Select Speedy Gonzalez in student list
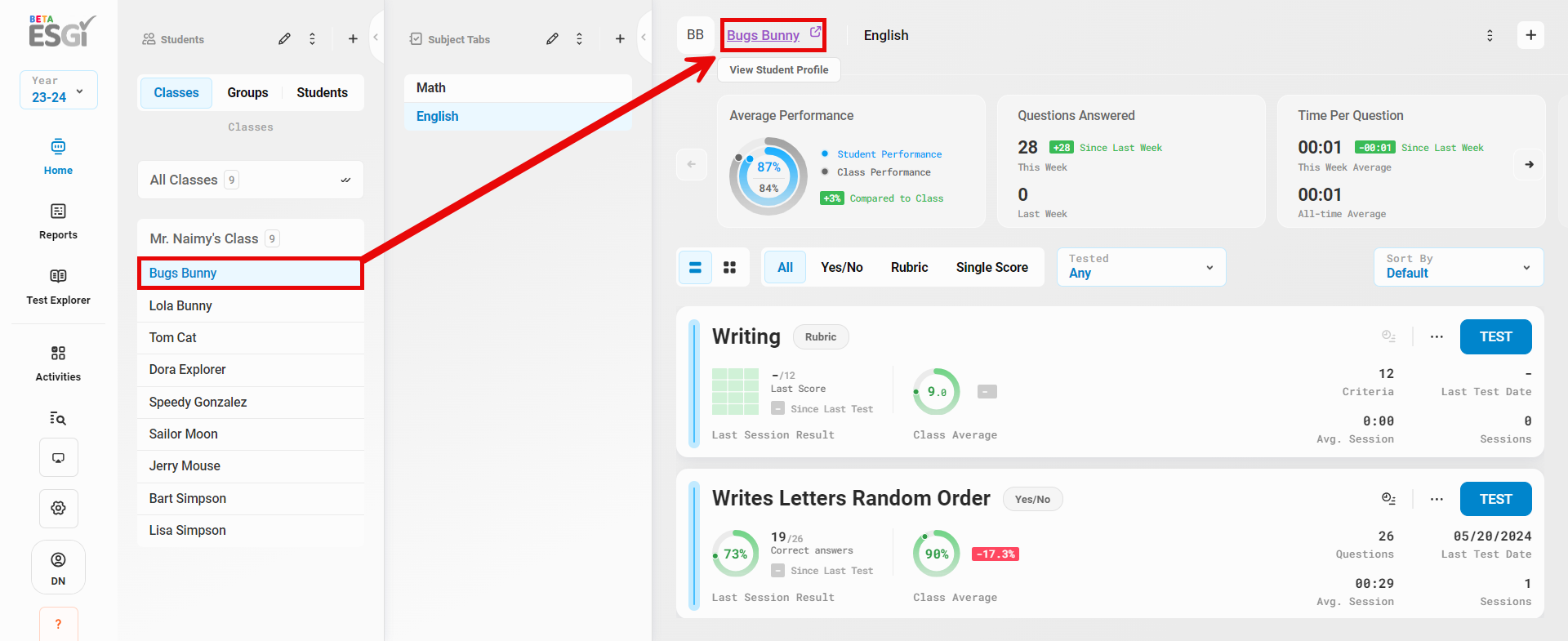1568x641 pixels. click(x=251, y=402)
